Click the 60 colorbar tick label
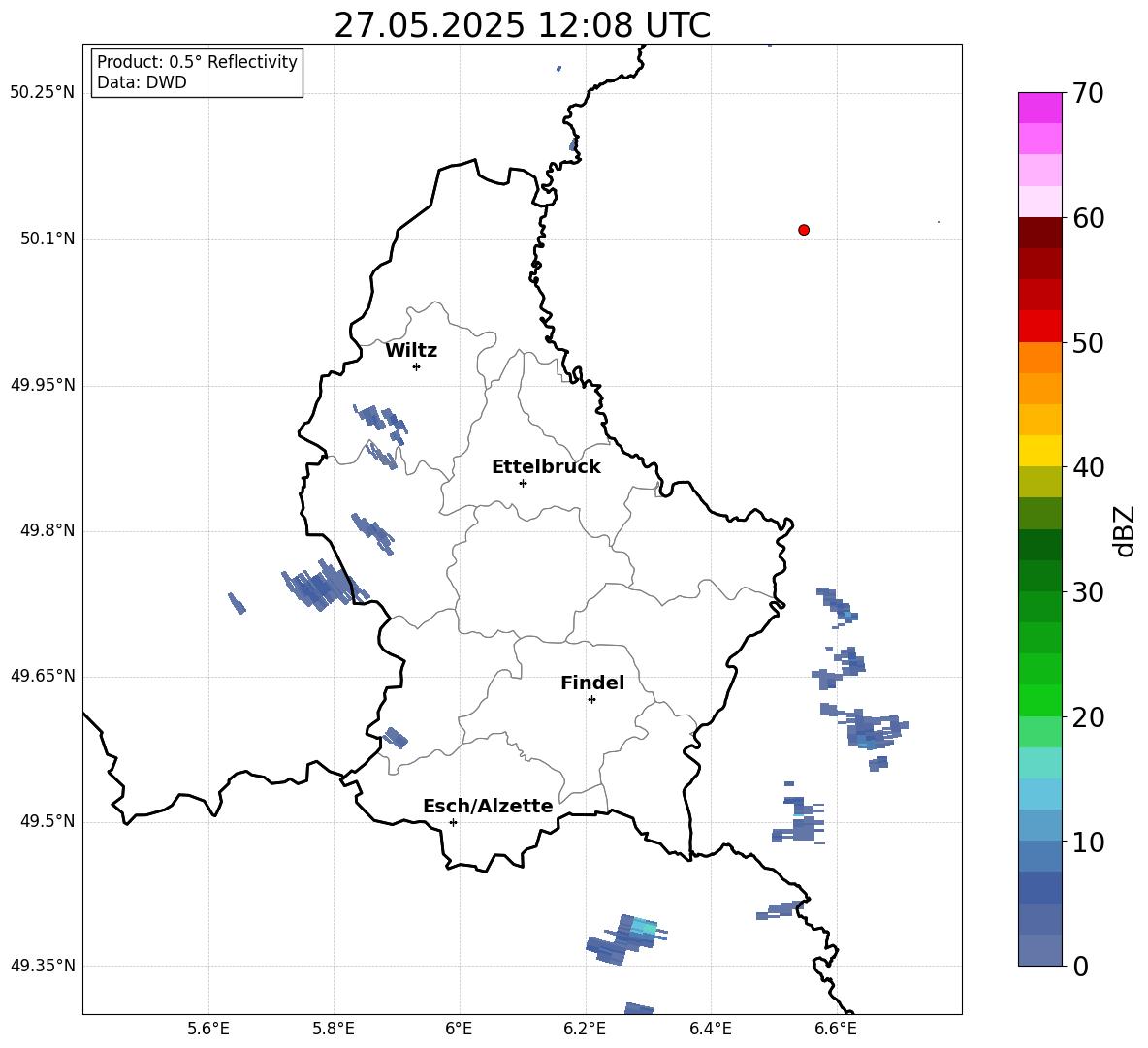The image size is (1148, 1048). pos(1088,218)
